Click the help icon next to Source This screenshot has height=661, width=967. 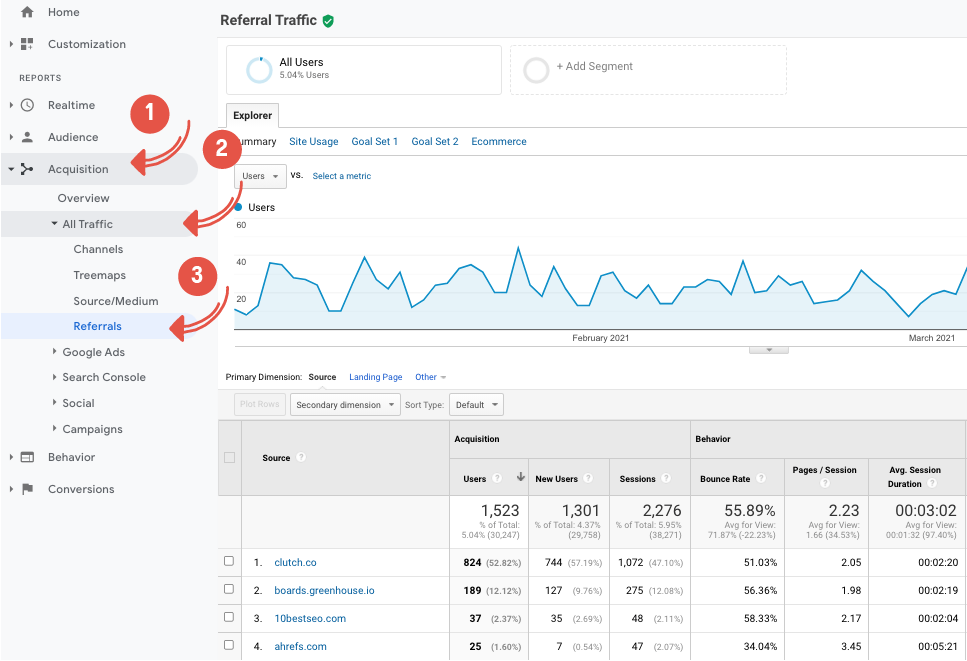301,458
